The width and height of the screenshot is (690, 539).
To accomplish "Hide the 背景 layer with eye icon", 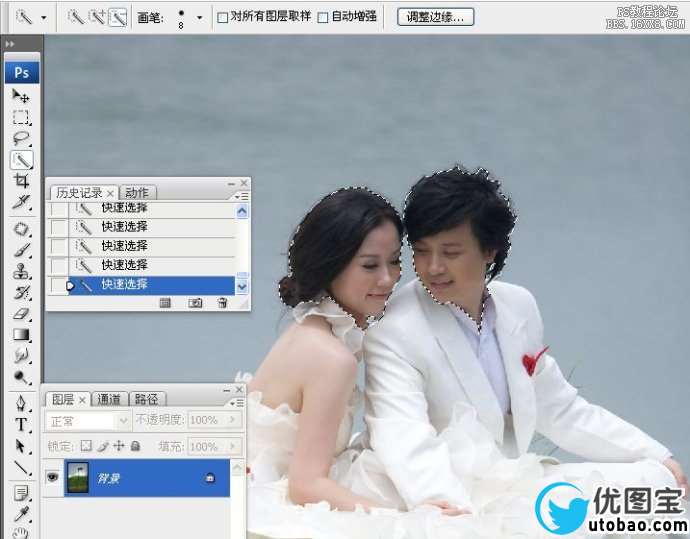I will [x=53, y=478].
